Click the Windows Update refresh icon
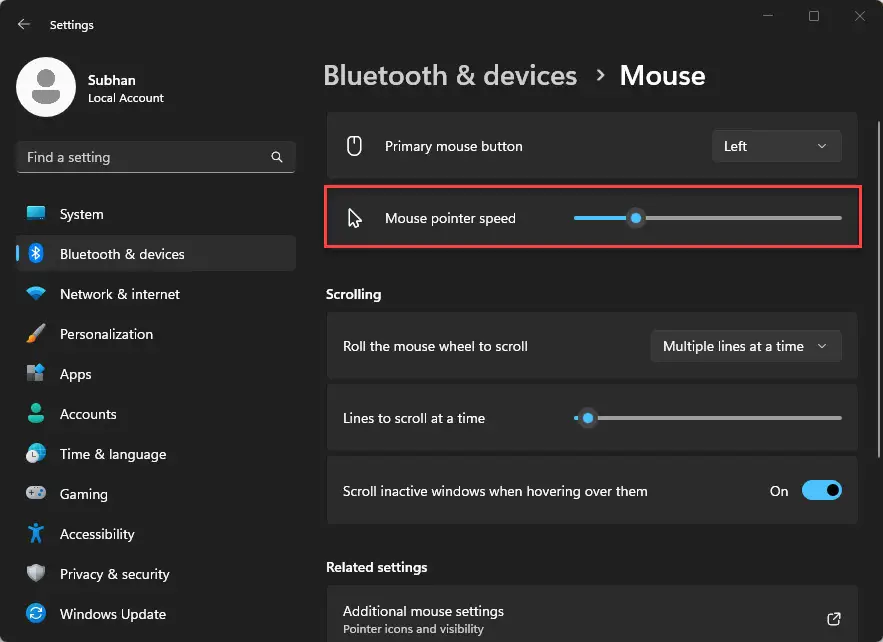The width and height of the screenshot is (883, 642). coord(36,613)
